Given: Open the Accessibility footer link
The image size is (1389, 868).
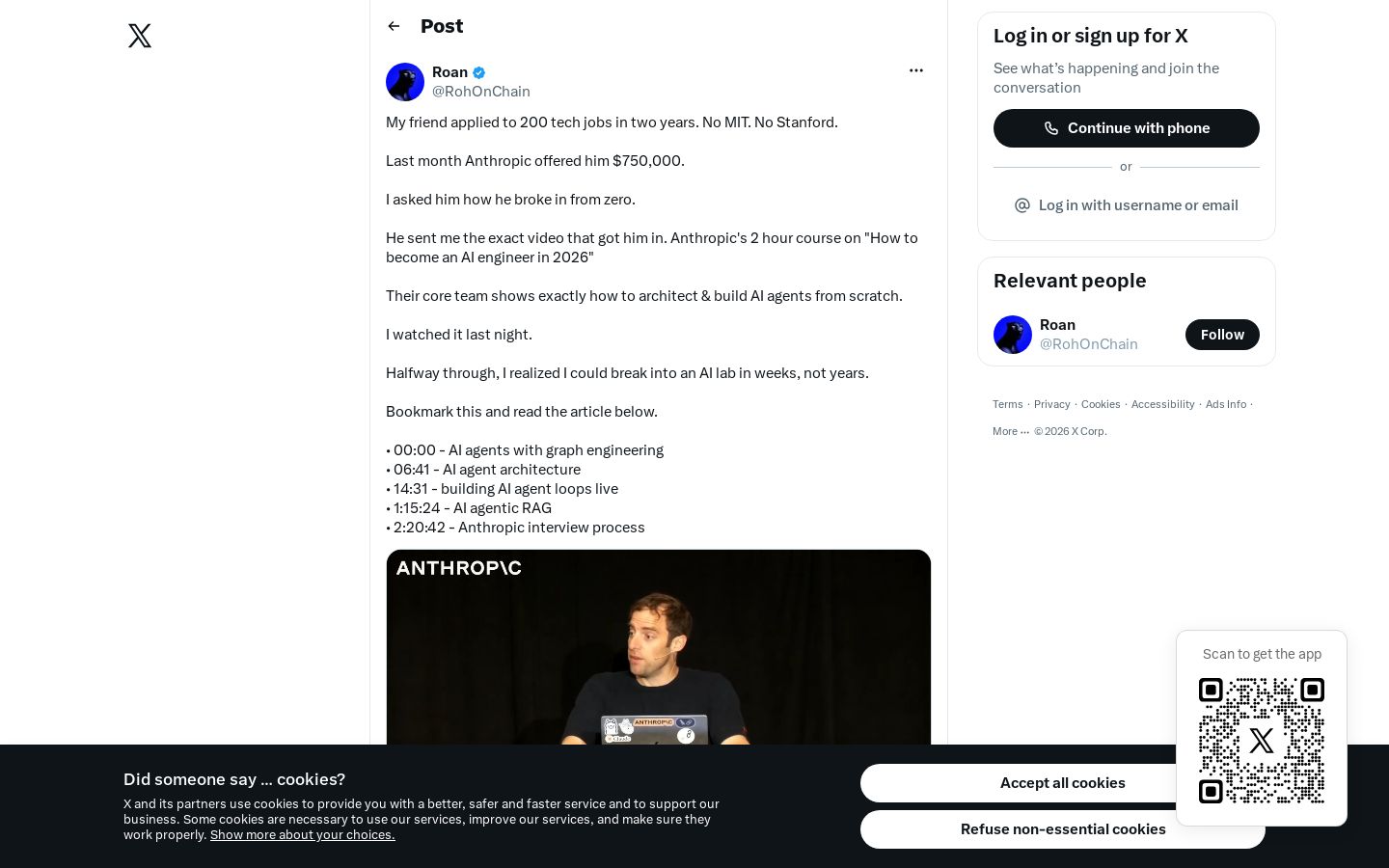Looking at the screenshot, I should click(1163, 404).
